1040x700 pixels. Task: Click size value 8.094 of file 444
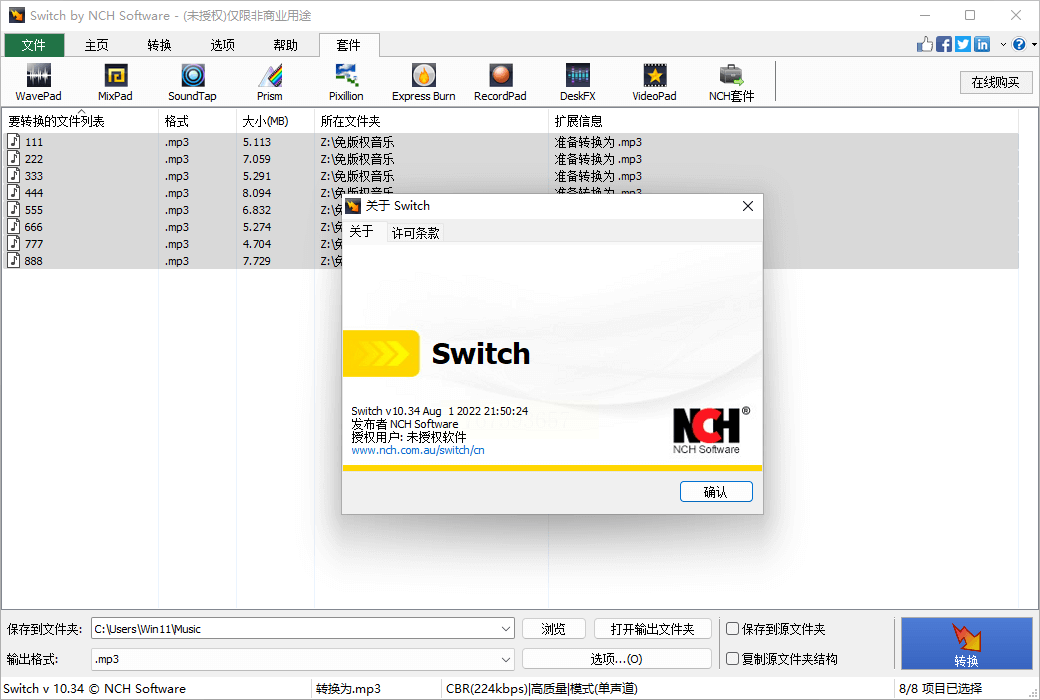tap(257, 193)
